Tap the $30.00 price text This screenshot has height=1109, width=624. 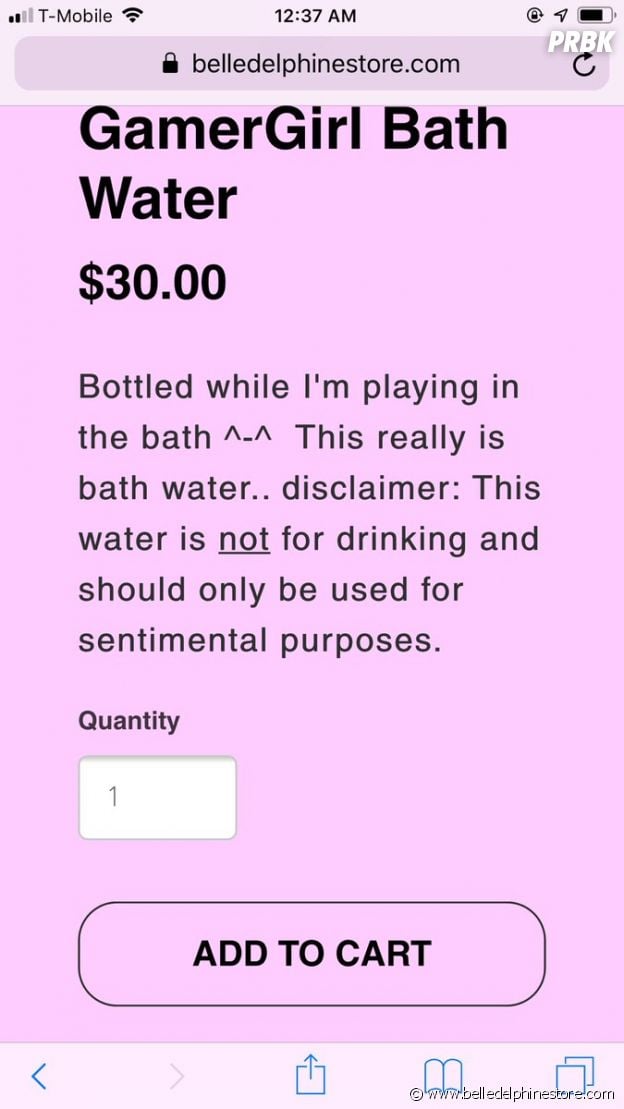coord(153,283)
